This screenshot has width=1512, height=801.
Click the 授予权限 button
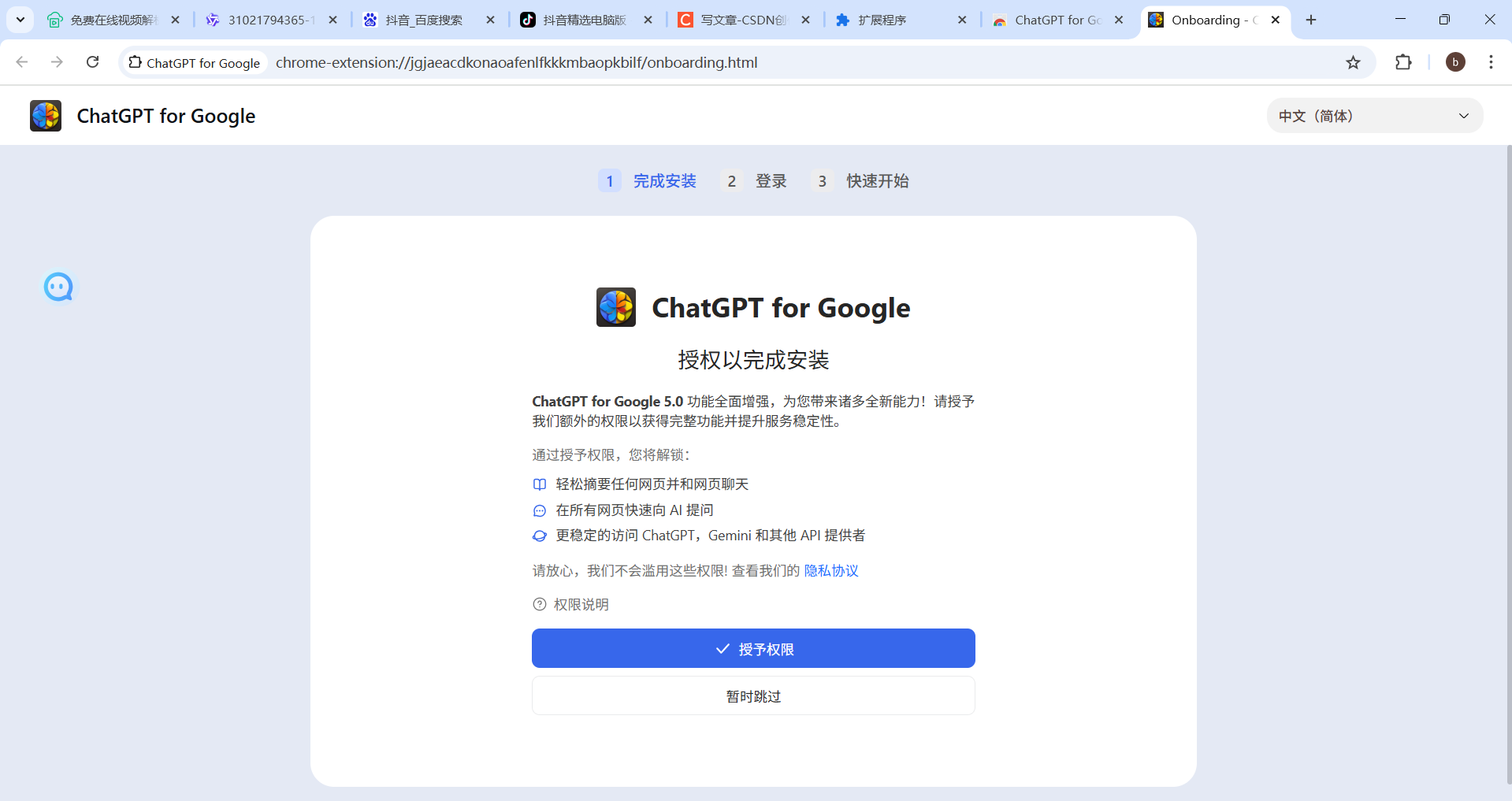click(x=753, y=648)
